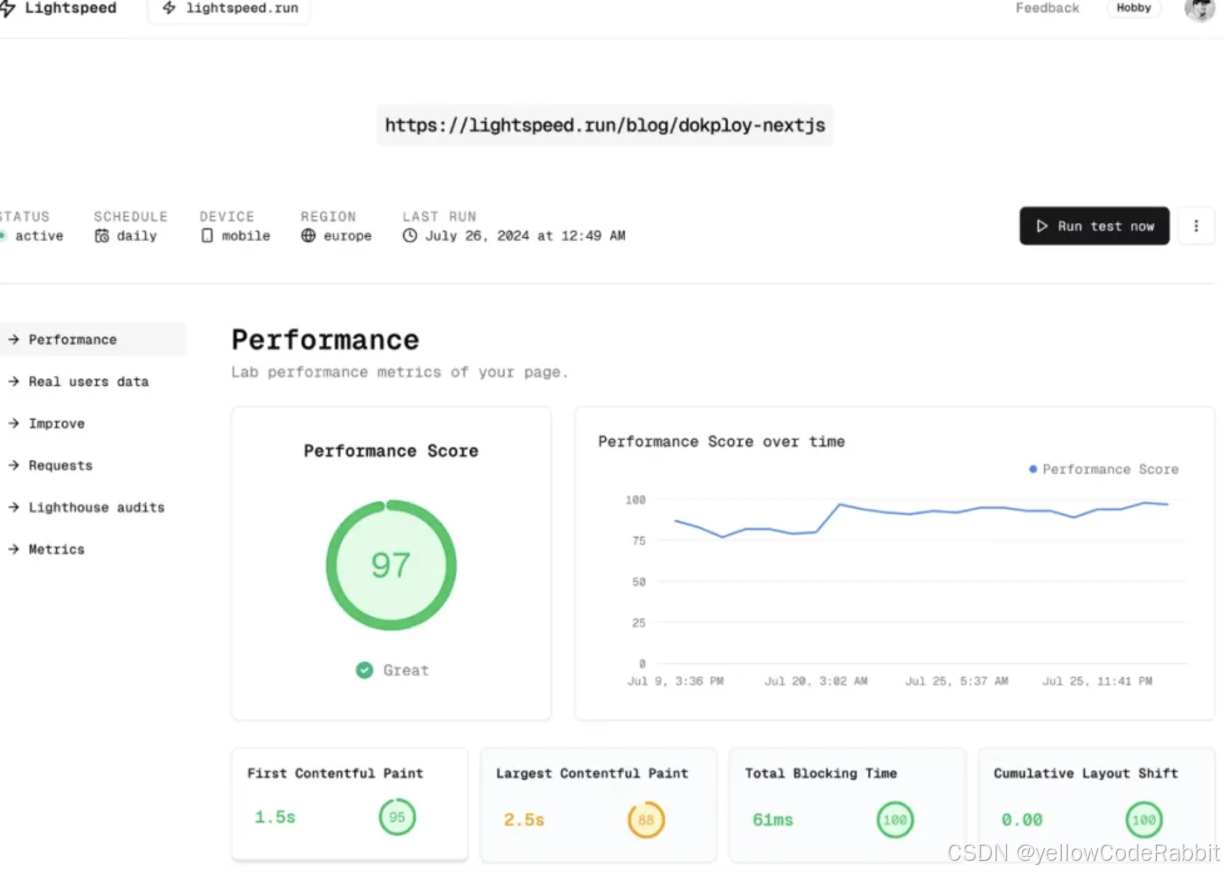This screenshot has height=872, width=1224.
Task: Click the page URL dokploy-nextjs box
Action: (605, 126)
